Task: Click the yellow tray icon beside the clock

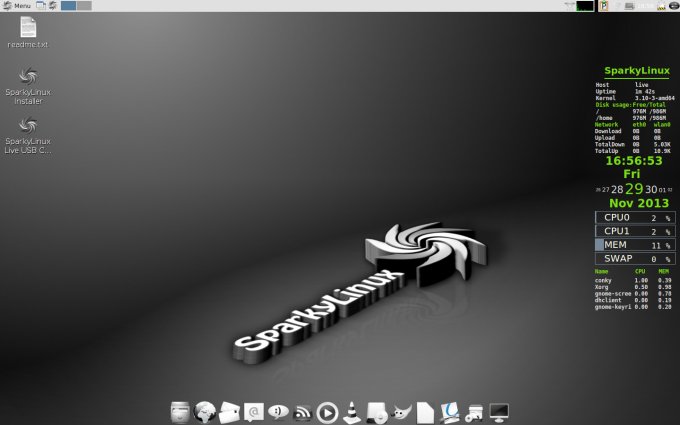Action: [661, 6]
